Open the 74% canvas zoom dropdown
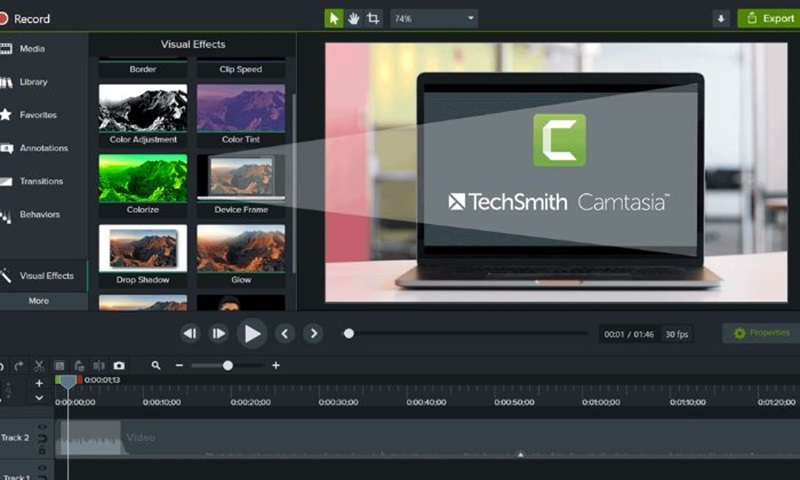Screen dimensions: 800x480 434,18
